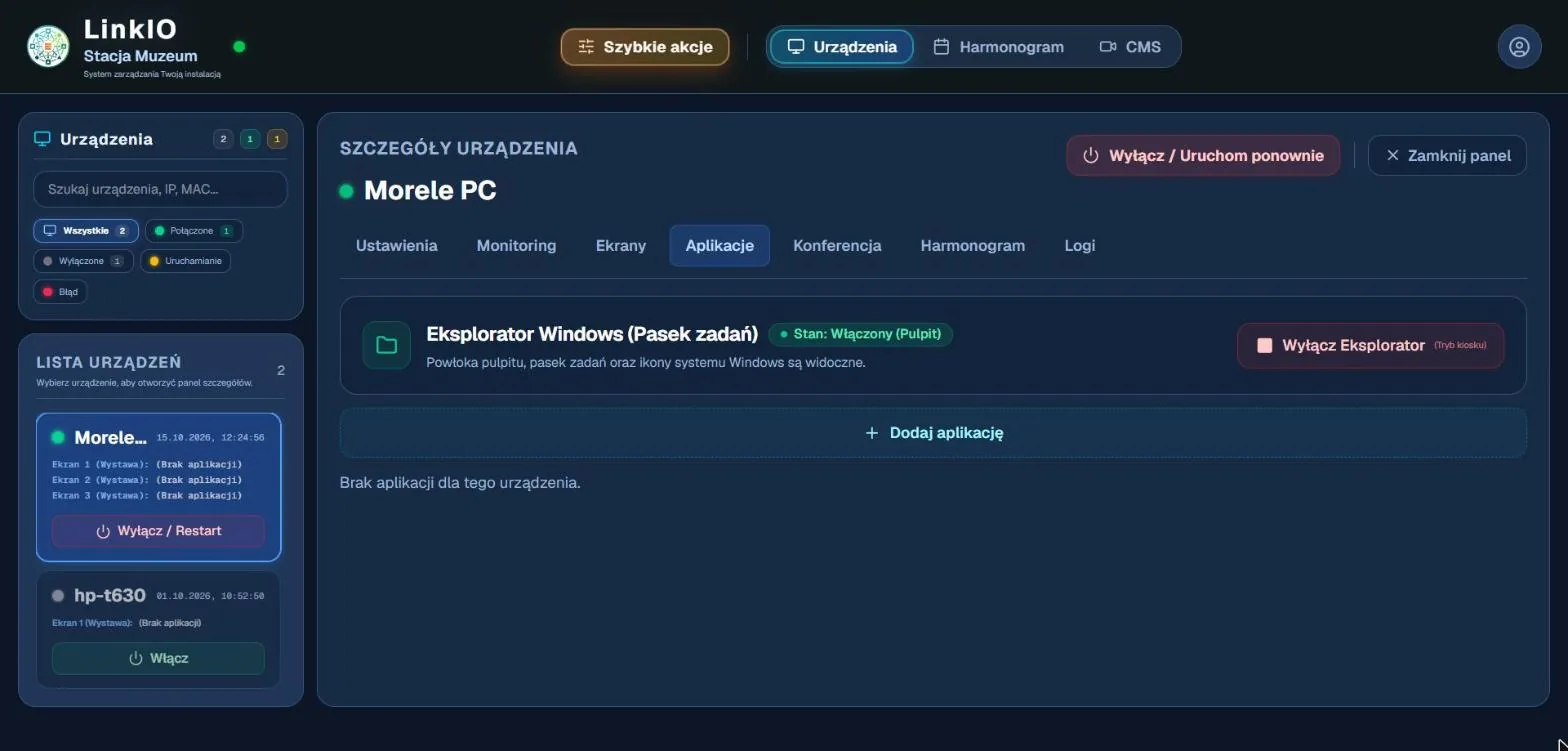Open the Ekrany device tab
The image size is (1568, 751).
pos(621,245)
